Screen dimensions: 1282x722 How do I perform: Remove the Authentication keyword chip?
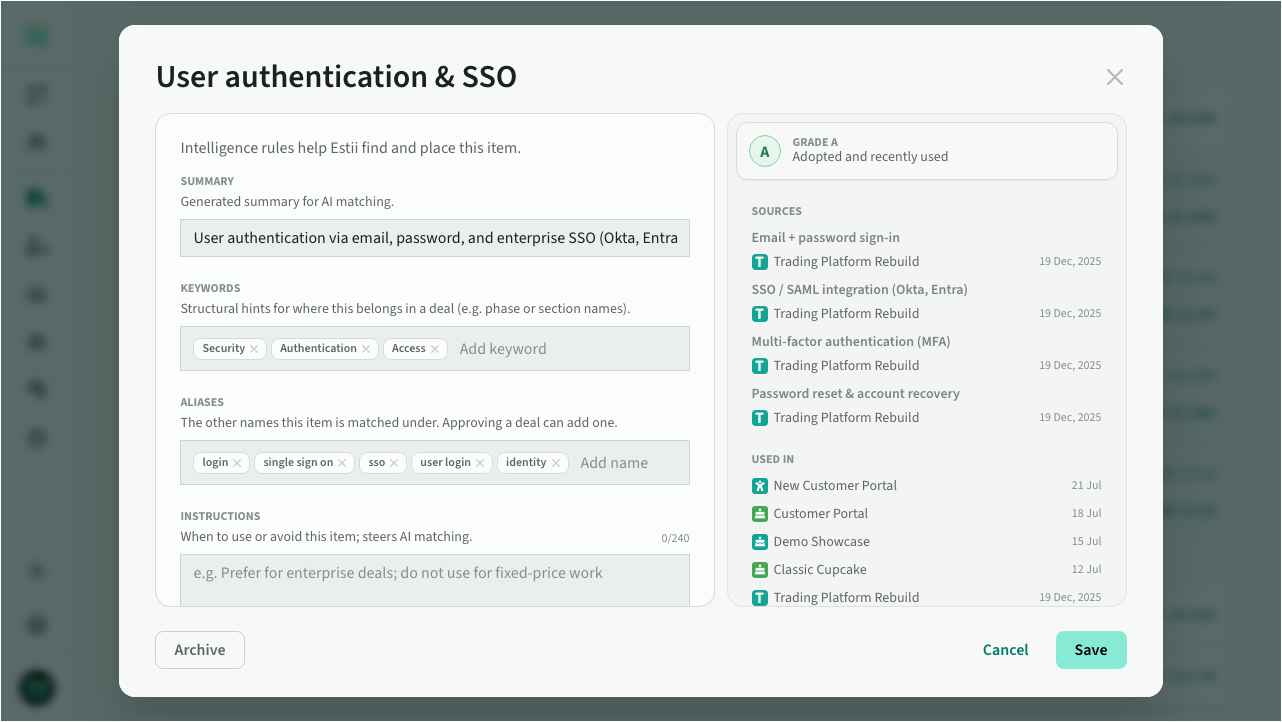coord(366,349)
